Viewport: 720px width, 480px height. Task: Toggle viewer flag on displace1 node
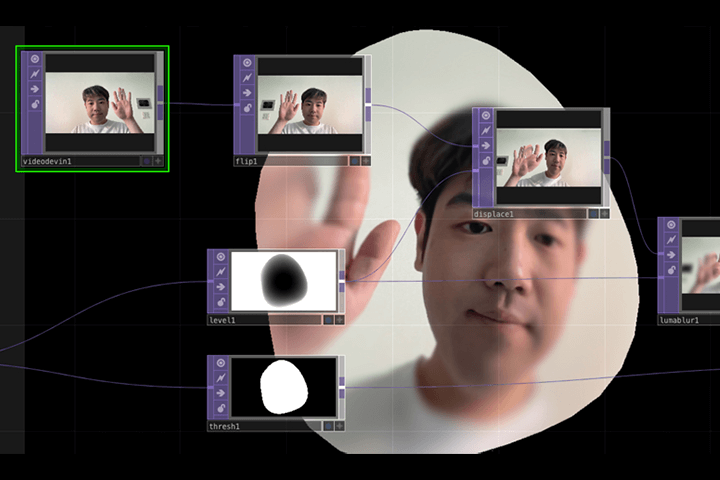tap(484, 116)
